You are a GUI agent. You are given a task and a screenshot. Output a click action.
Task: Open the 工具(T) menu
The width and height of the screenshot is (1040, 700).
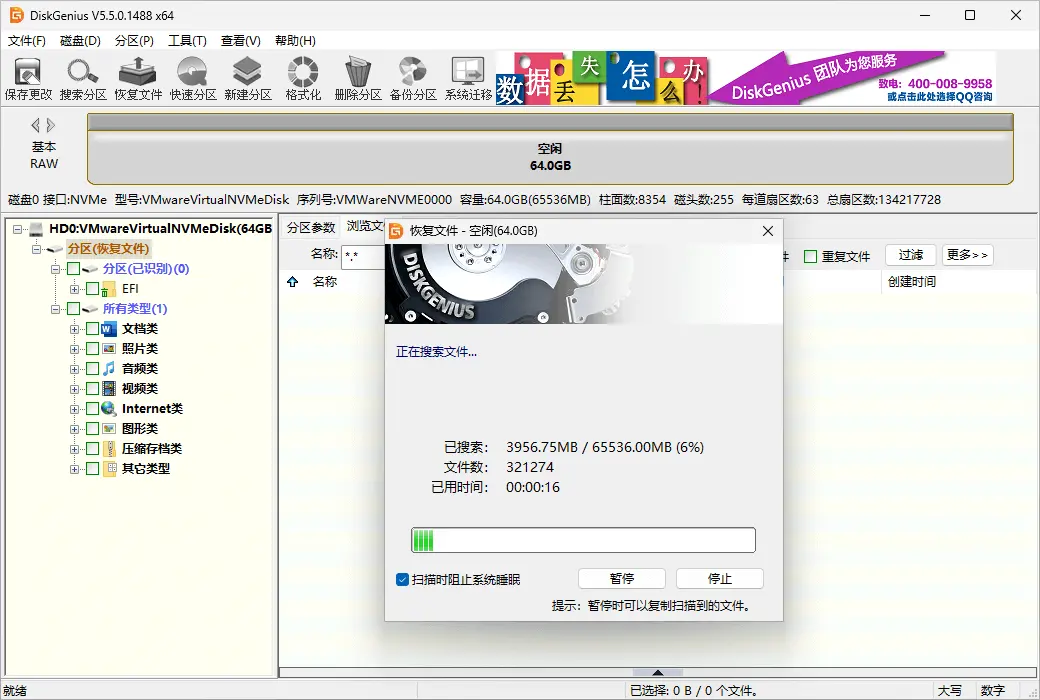187,40
